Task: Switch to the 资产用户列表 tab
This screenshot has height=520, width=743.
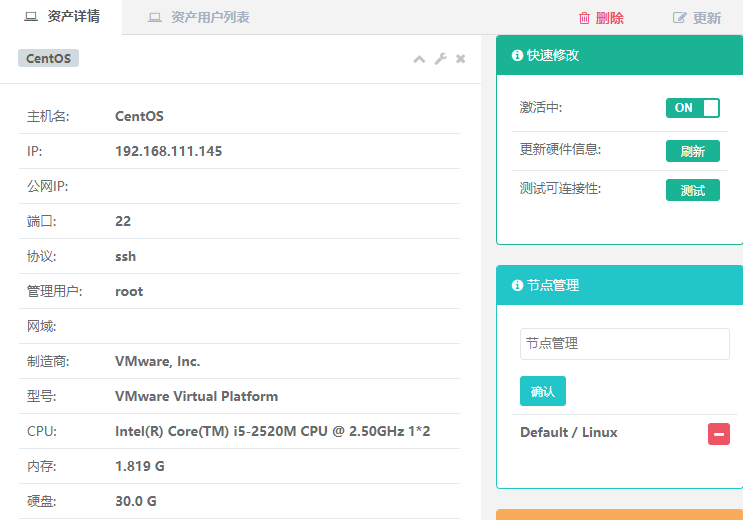Action: [198, 18]
